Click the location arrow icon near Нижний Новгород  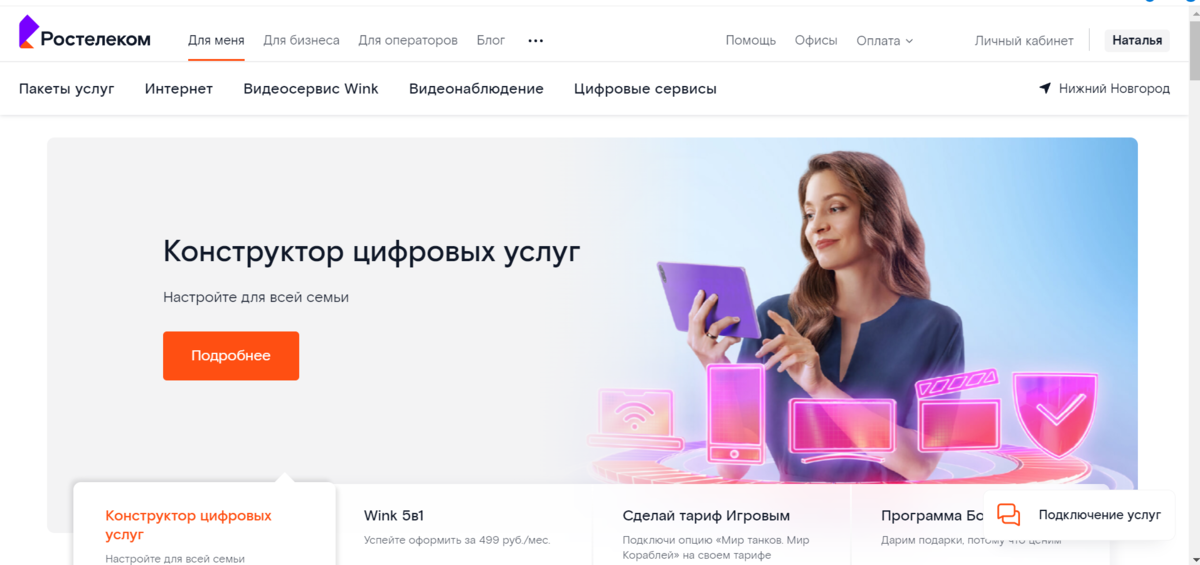(x=1045, y=88)
